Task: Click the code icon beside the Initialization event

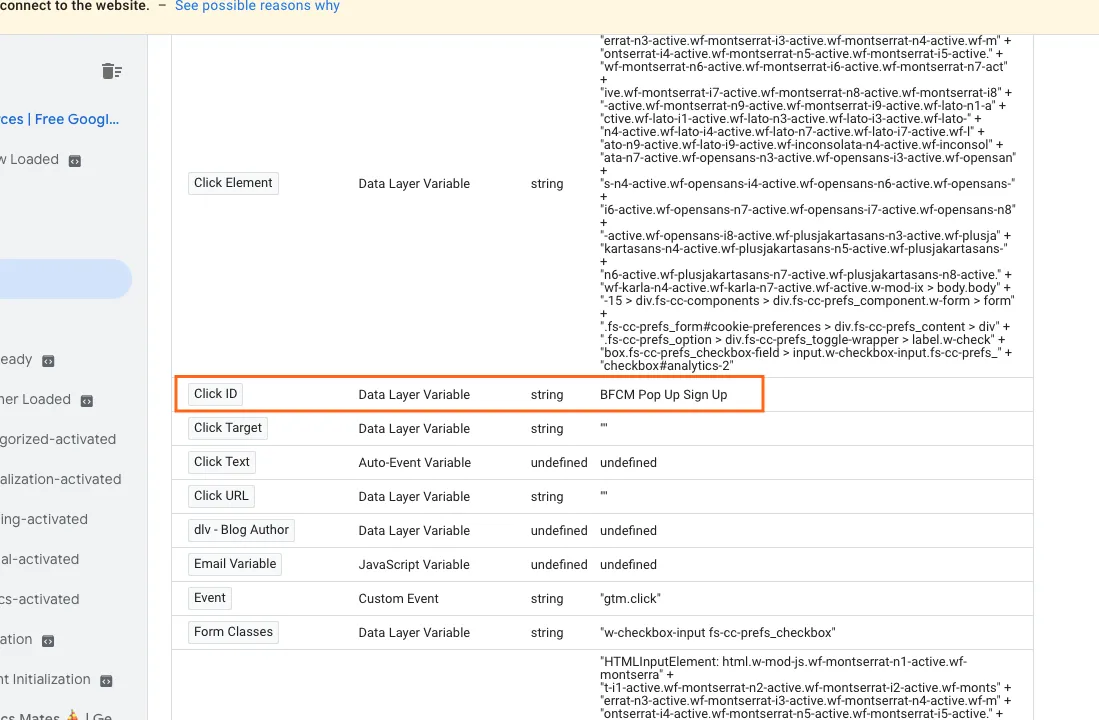Action: [107, 681]
